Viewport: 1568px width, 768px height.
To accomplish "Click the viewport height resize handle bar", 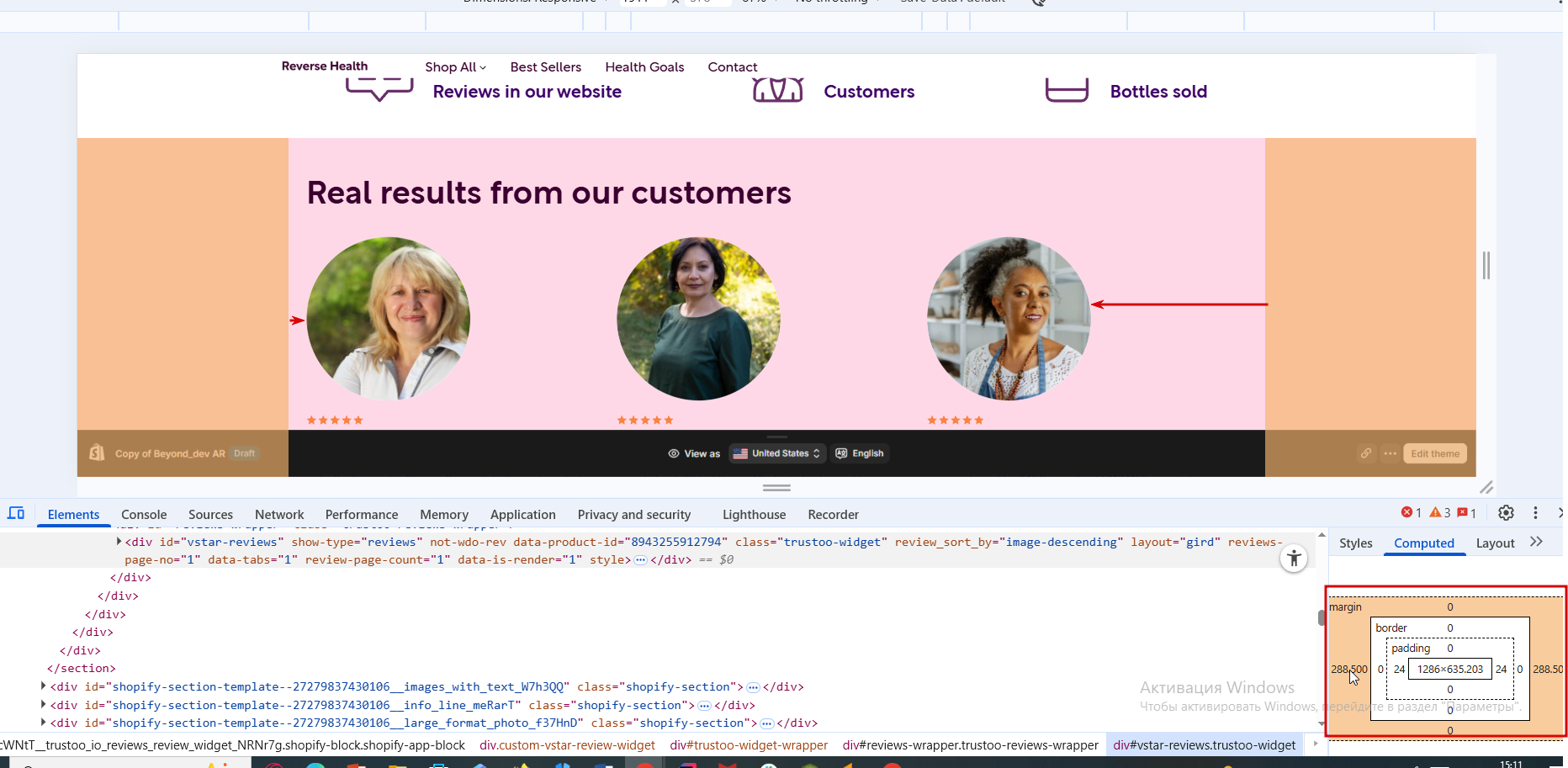I will (x=776, y=488).
